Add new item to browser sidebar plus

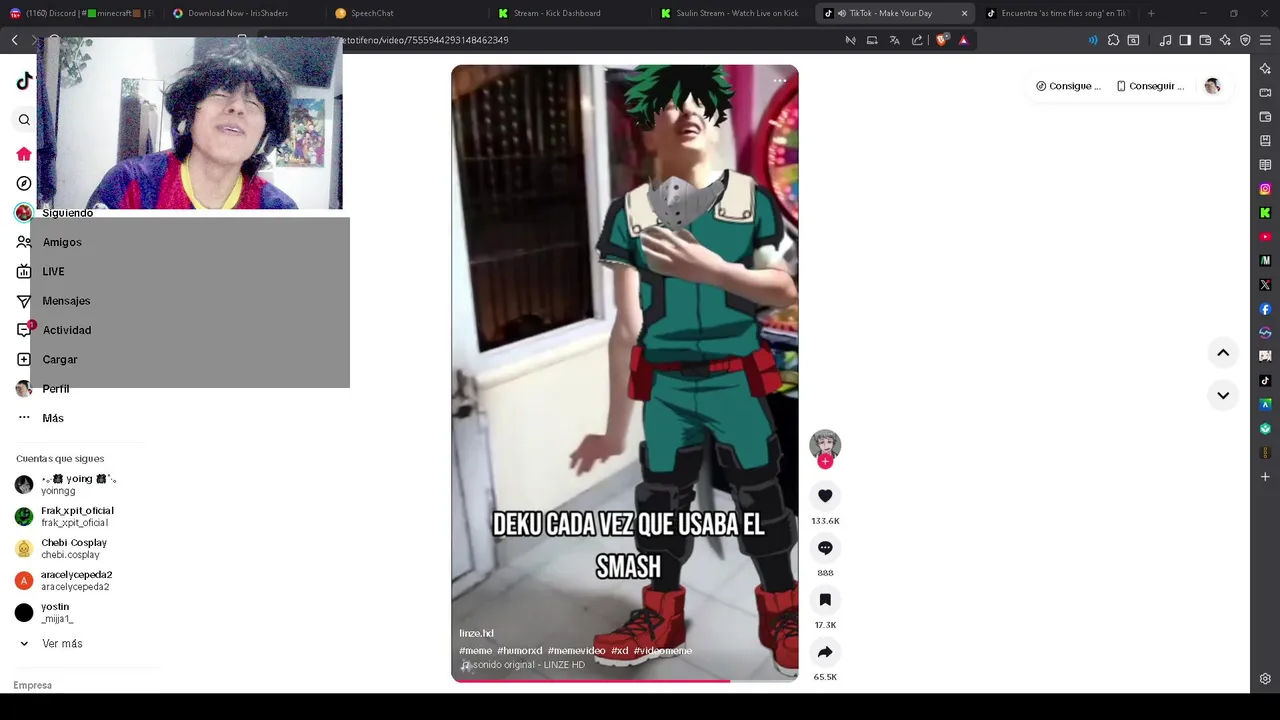point(1265,477)
